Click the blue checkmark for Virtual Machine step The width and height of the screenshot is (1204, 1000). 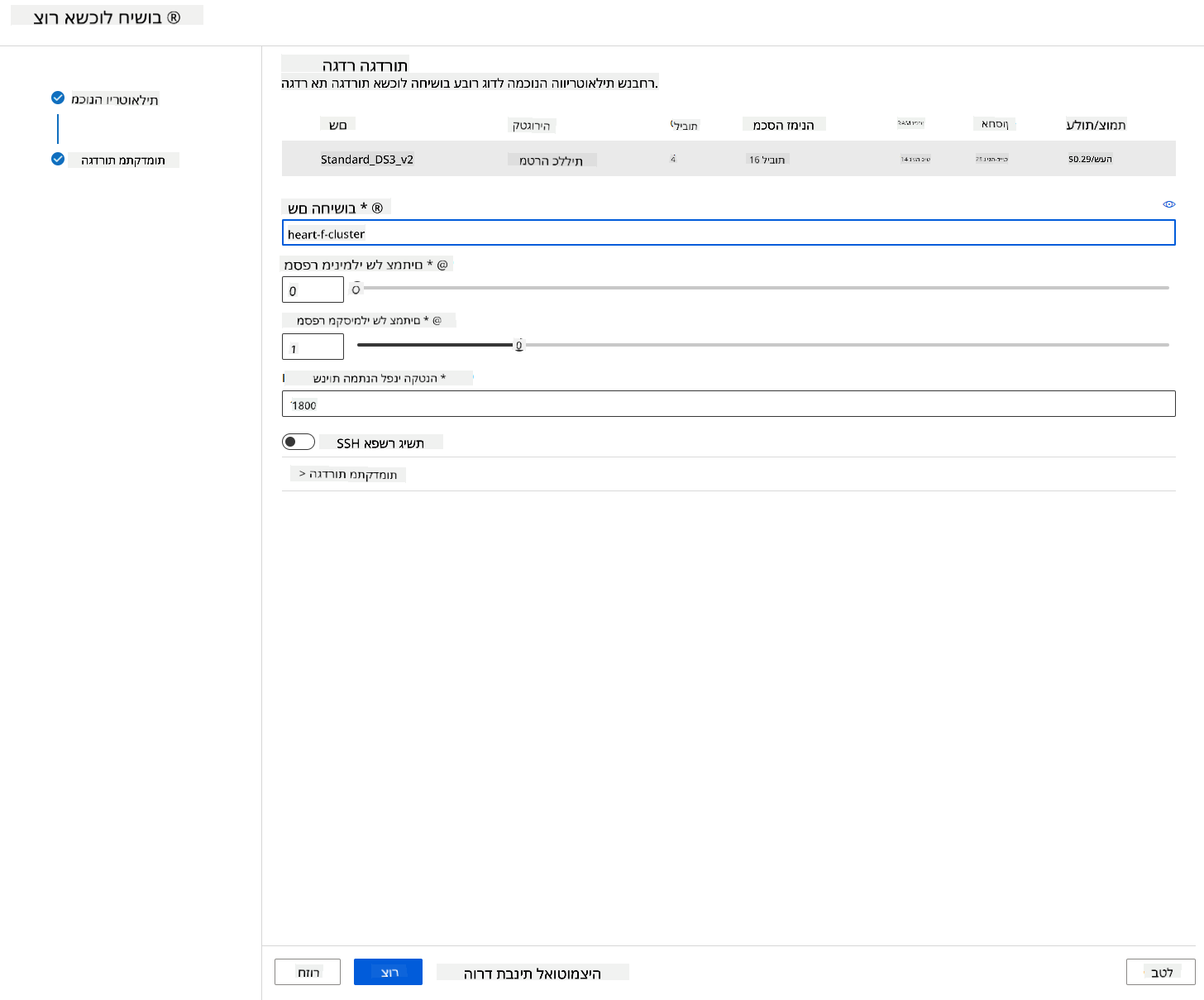58,98
